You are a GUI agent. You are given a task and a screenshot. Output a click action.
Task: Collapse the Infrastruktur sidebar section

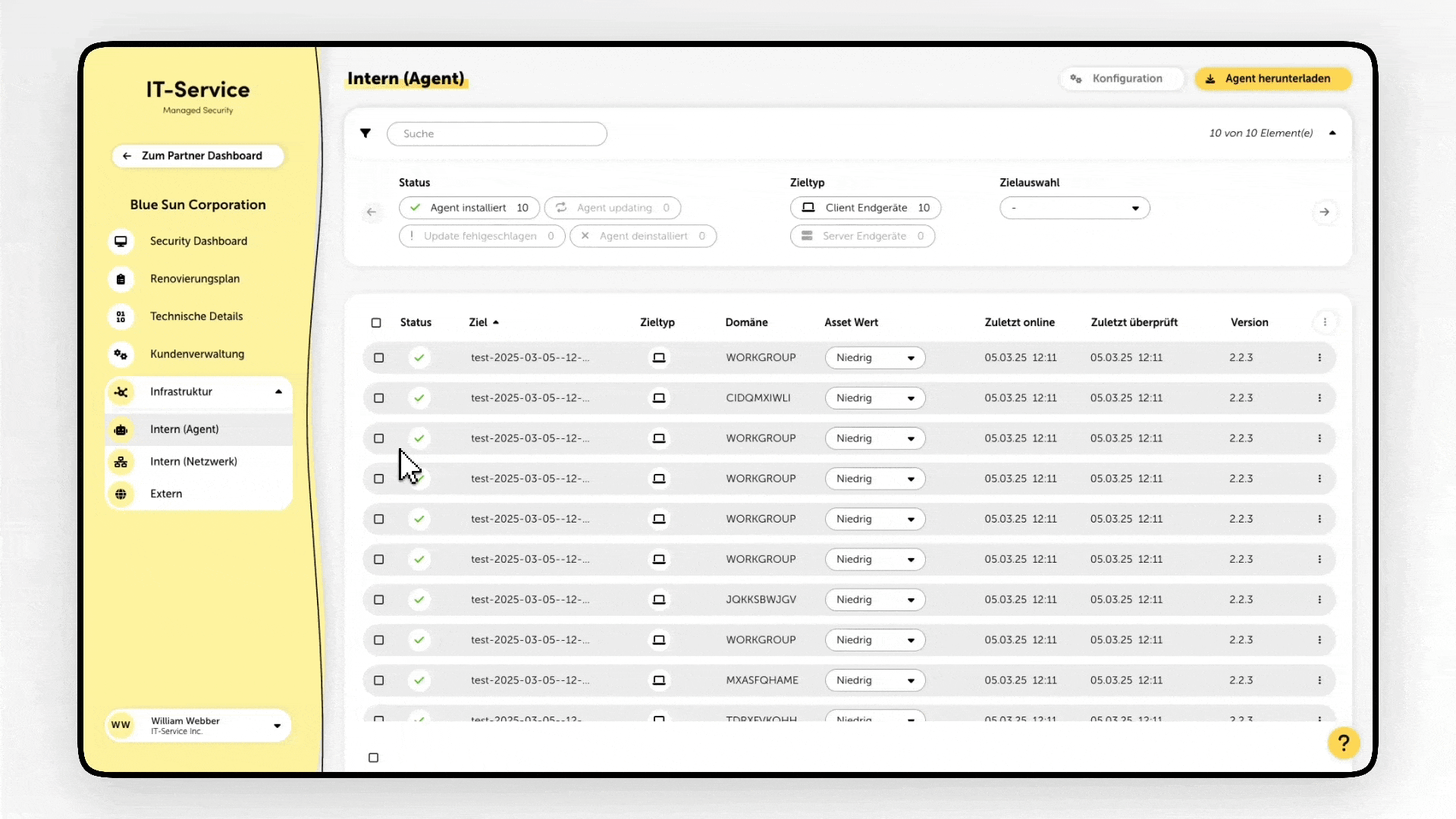point(278,392)
